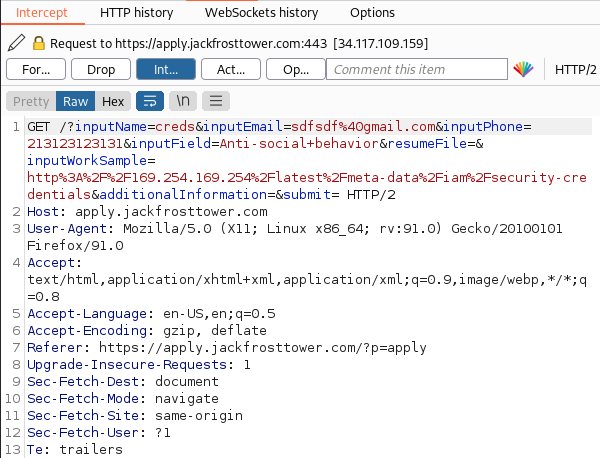
Task: Switch to Hex view
Action: 112,102
